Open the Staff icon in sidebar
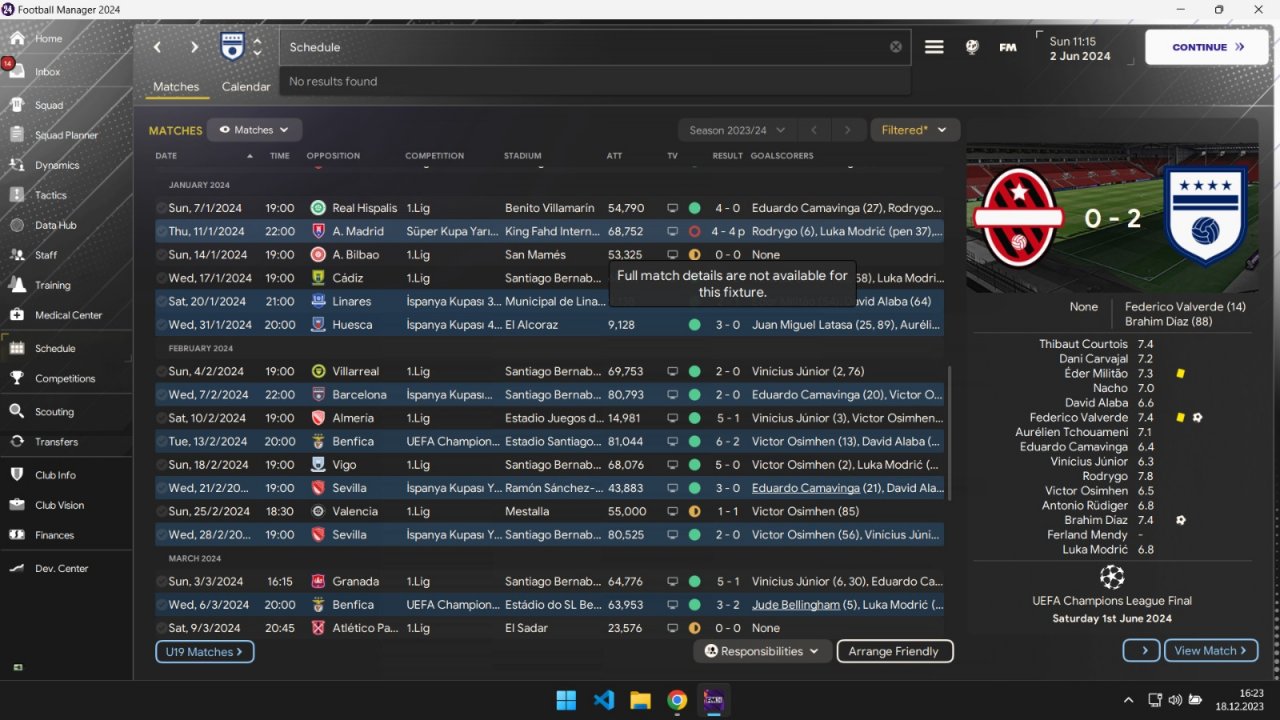The width and height of the screenshot is (1280, 720). pos(17,255)
